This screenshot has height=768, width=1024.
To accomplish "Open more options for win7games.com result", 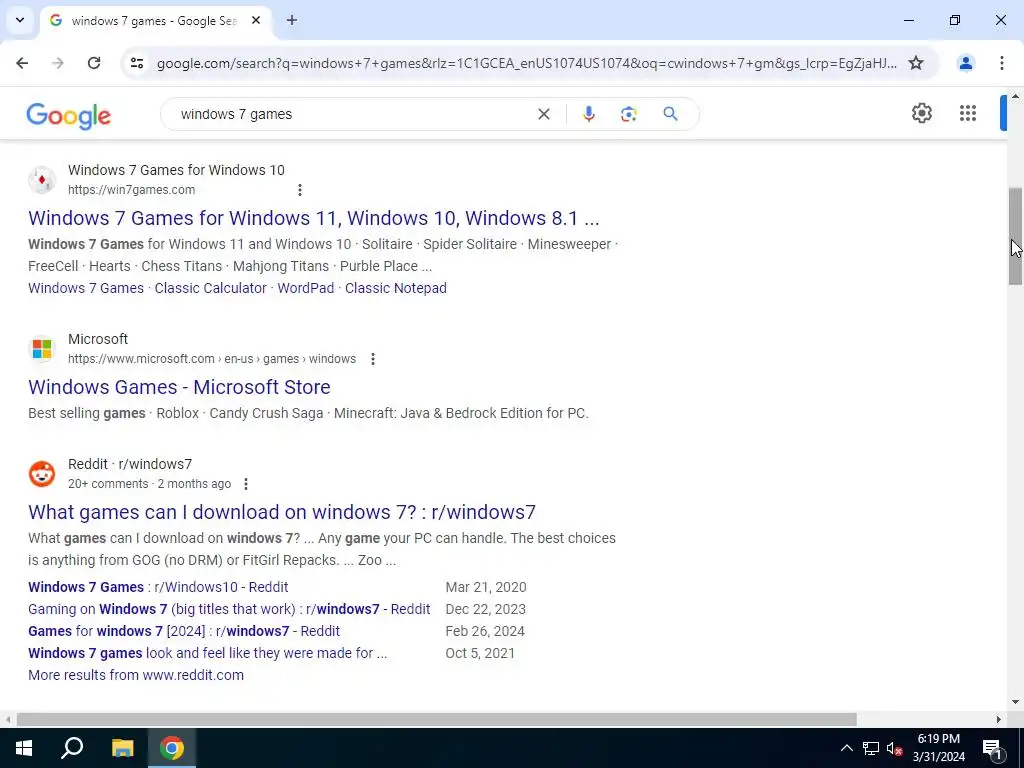I will pyautogui.click(x=300, y=190).
